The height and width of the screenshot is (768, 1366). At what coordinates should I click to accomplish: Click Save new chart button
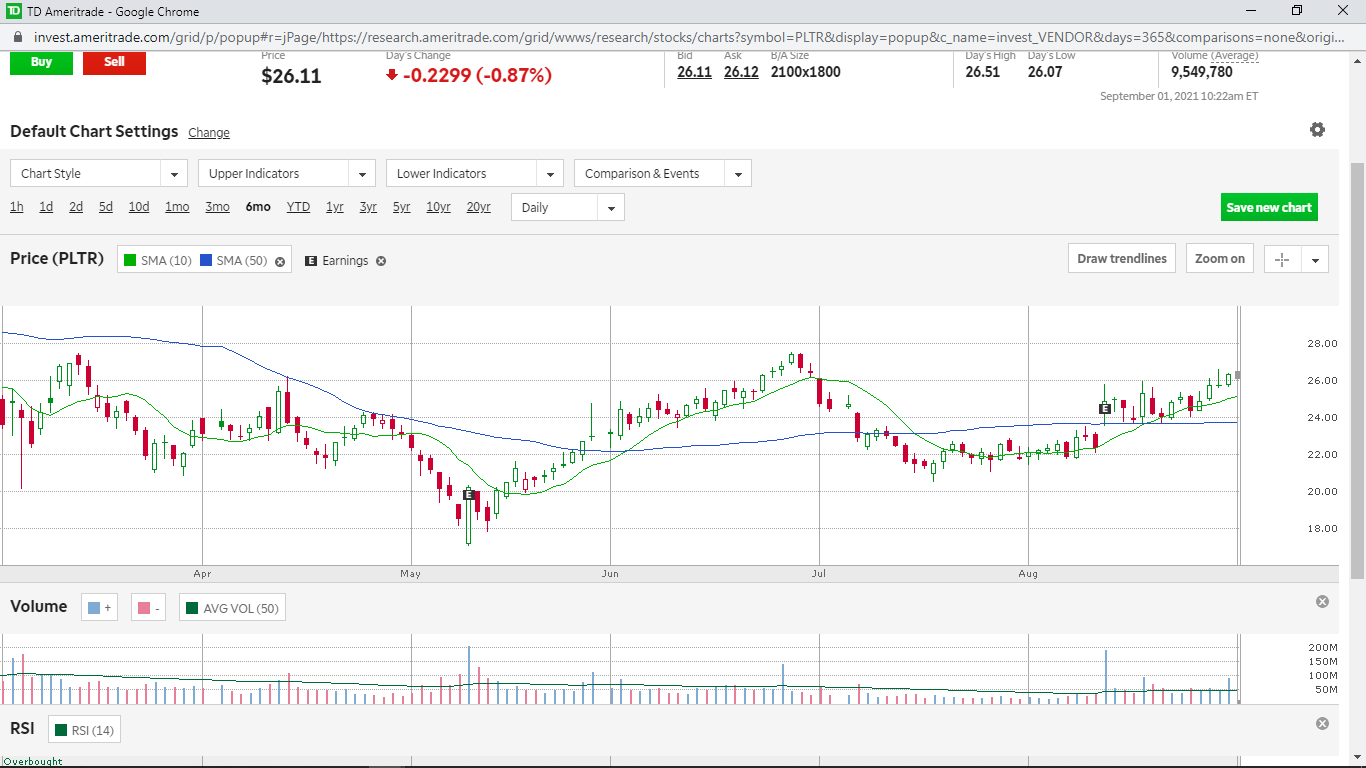[x=1268, y=208]
